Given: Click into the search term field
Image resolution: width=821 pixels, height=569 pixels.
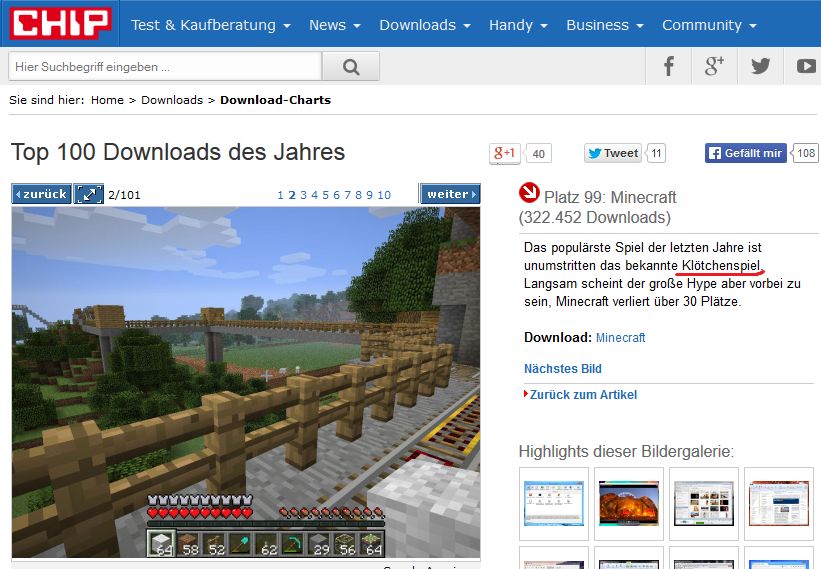Looking at the screenshot, I should click(165, 67).
